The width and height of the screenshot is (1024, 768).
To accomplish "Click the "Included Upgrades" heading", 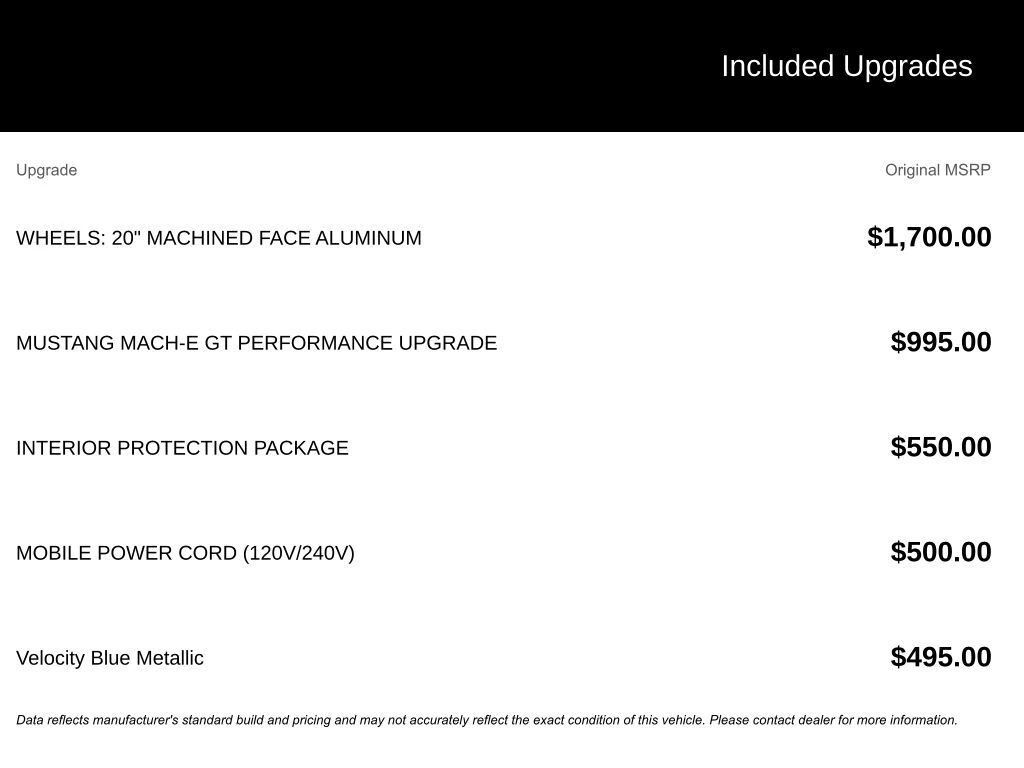I will point(846,66).
